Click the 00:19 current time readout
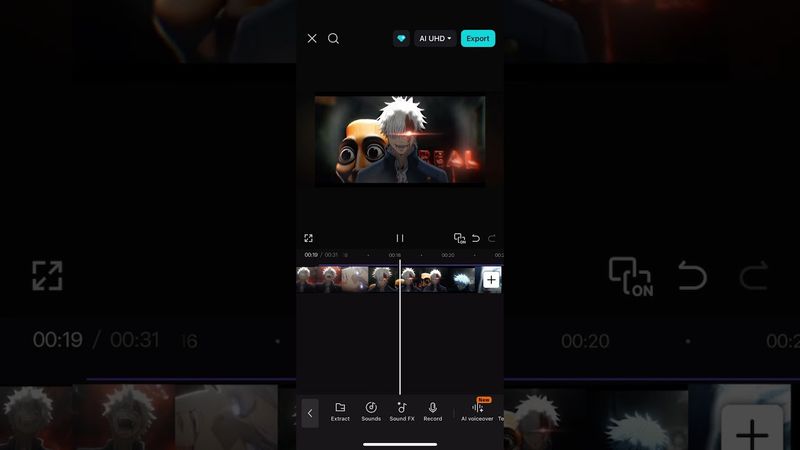 click(x=311, y=255)
